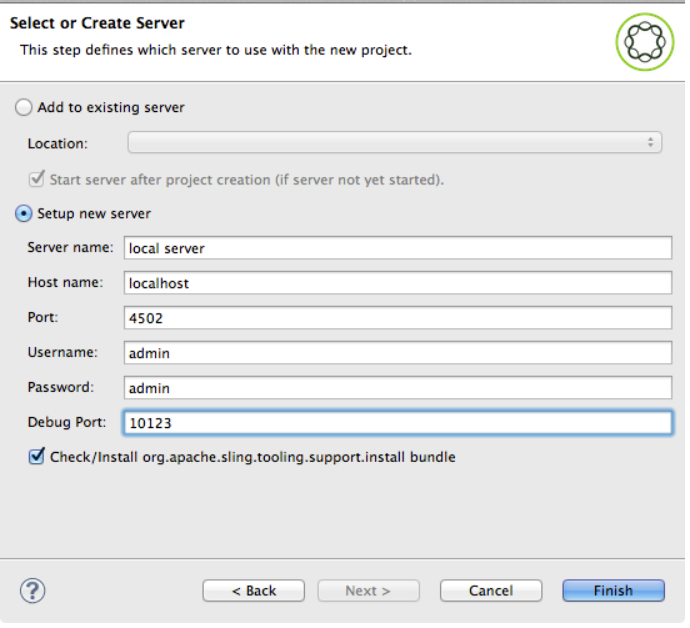Click the 'Select or Create Server' heading
This screenshot has width=690, height=628.
tap(97, 23)
